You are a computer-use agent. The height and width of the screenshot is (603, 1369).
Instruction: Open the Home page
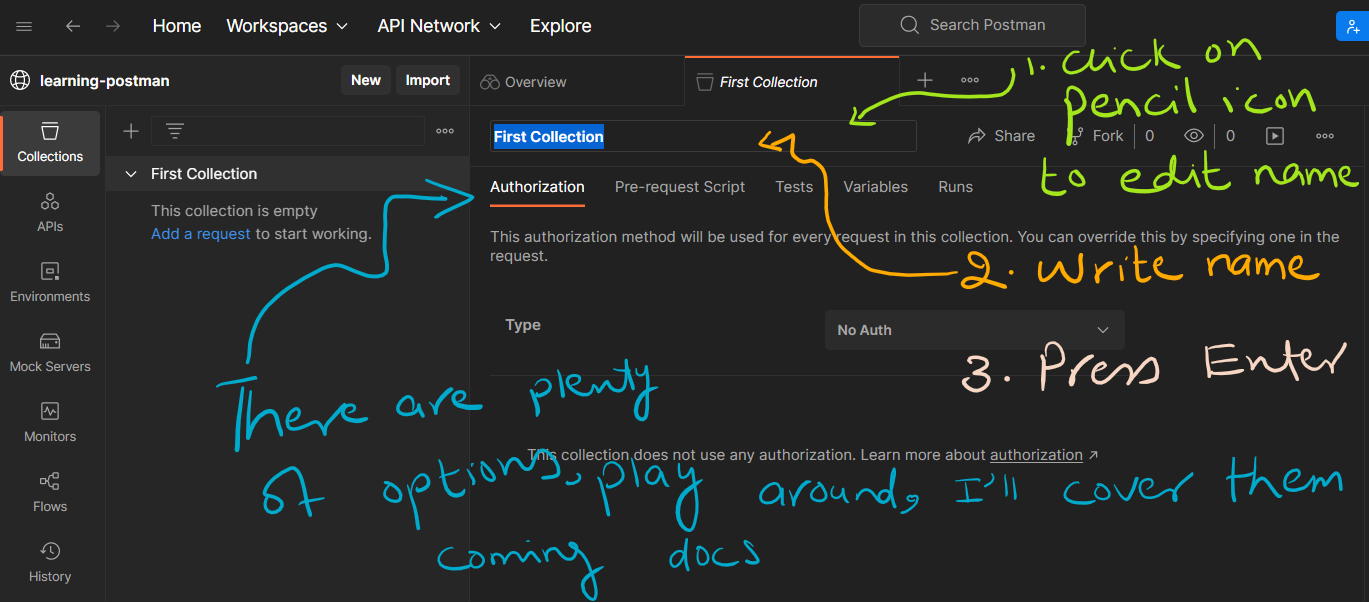pyautogui.click(x=177, y=26)
